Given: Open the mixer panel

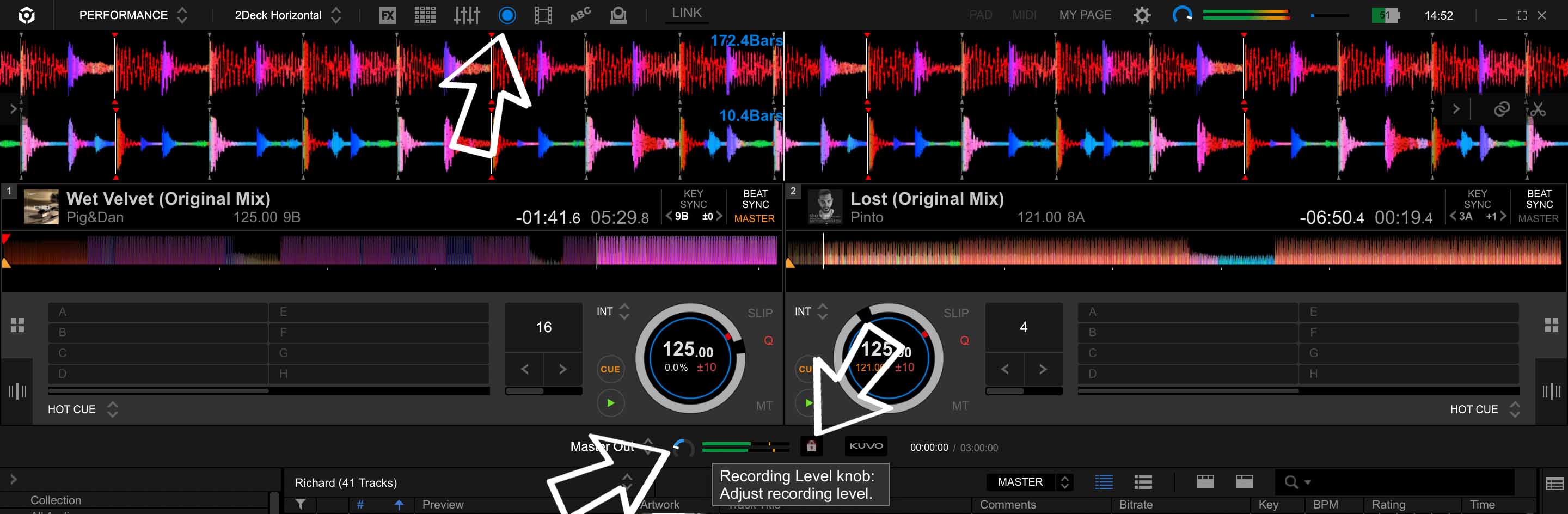Looking at the screenshot, I should pos(467,15).
